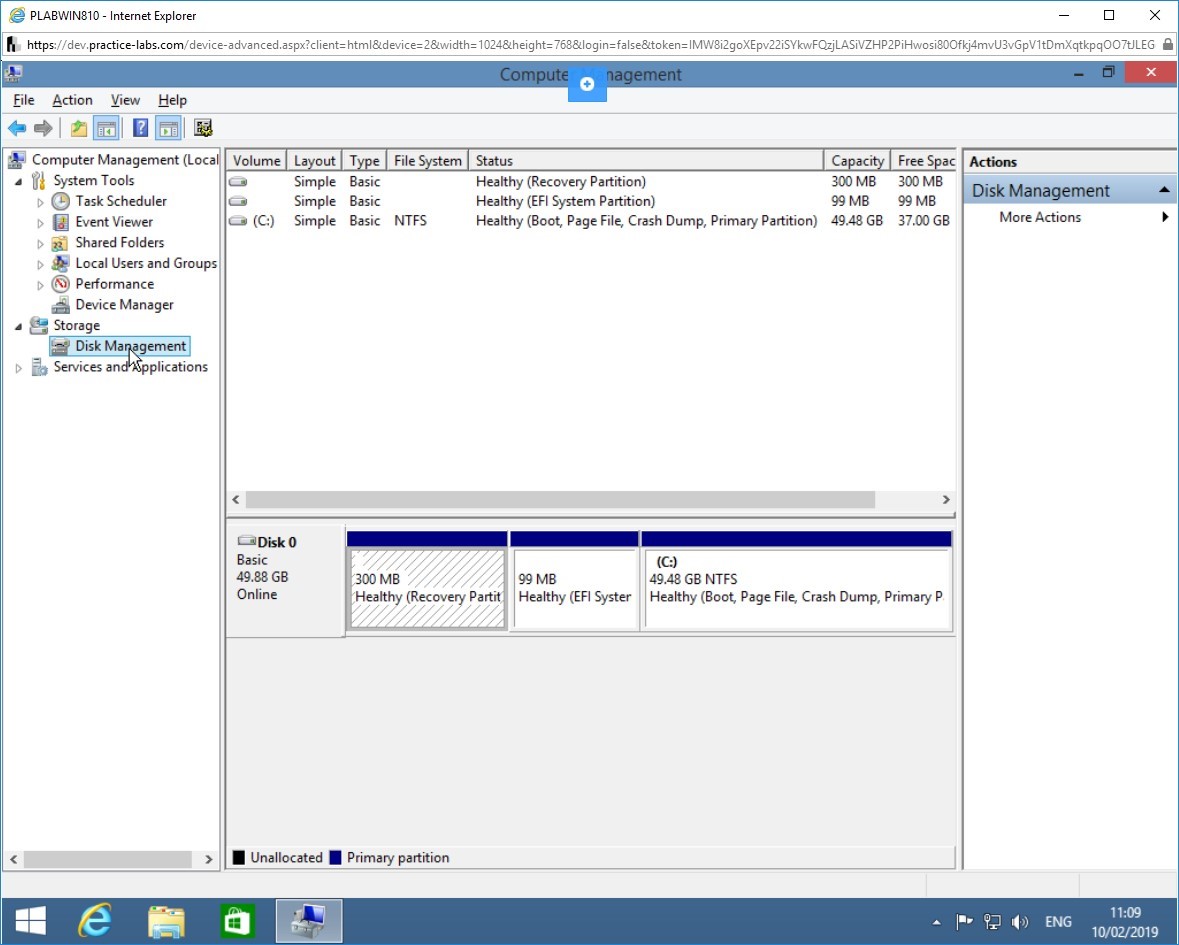Toggle Show/Hide Console Tree toolbar icon
This screenshot has height=945, width=1179.
pyautogui.click(x=106, y=129)
